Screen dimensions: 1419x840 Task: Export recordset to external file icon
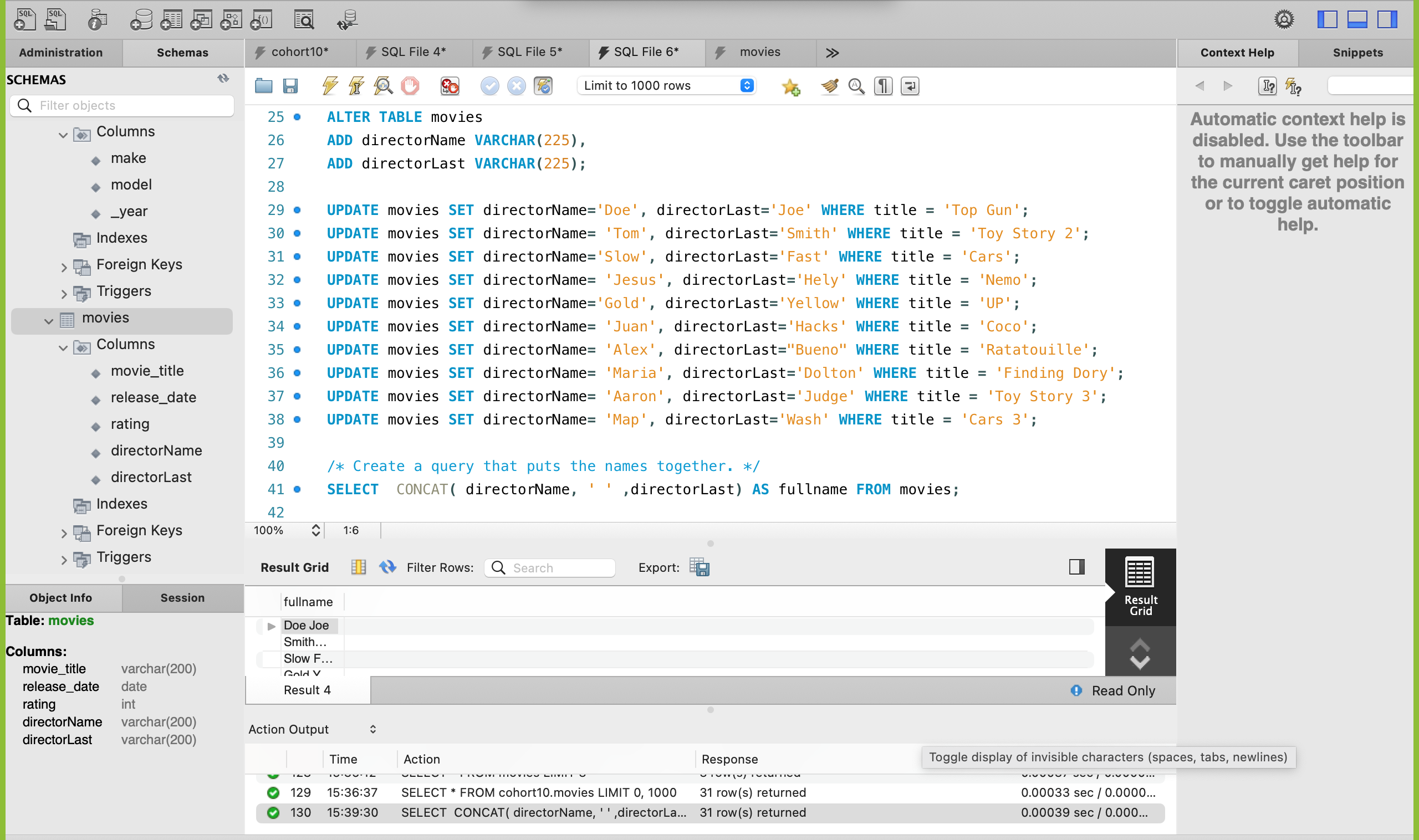700,567
